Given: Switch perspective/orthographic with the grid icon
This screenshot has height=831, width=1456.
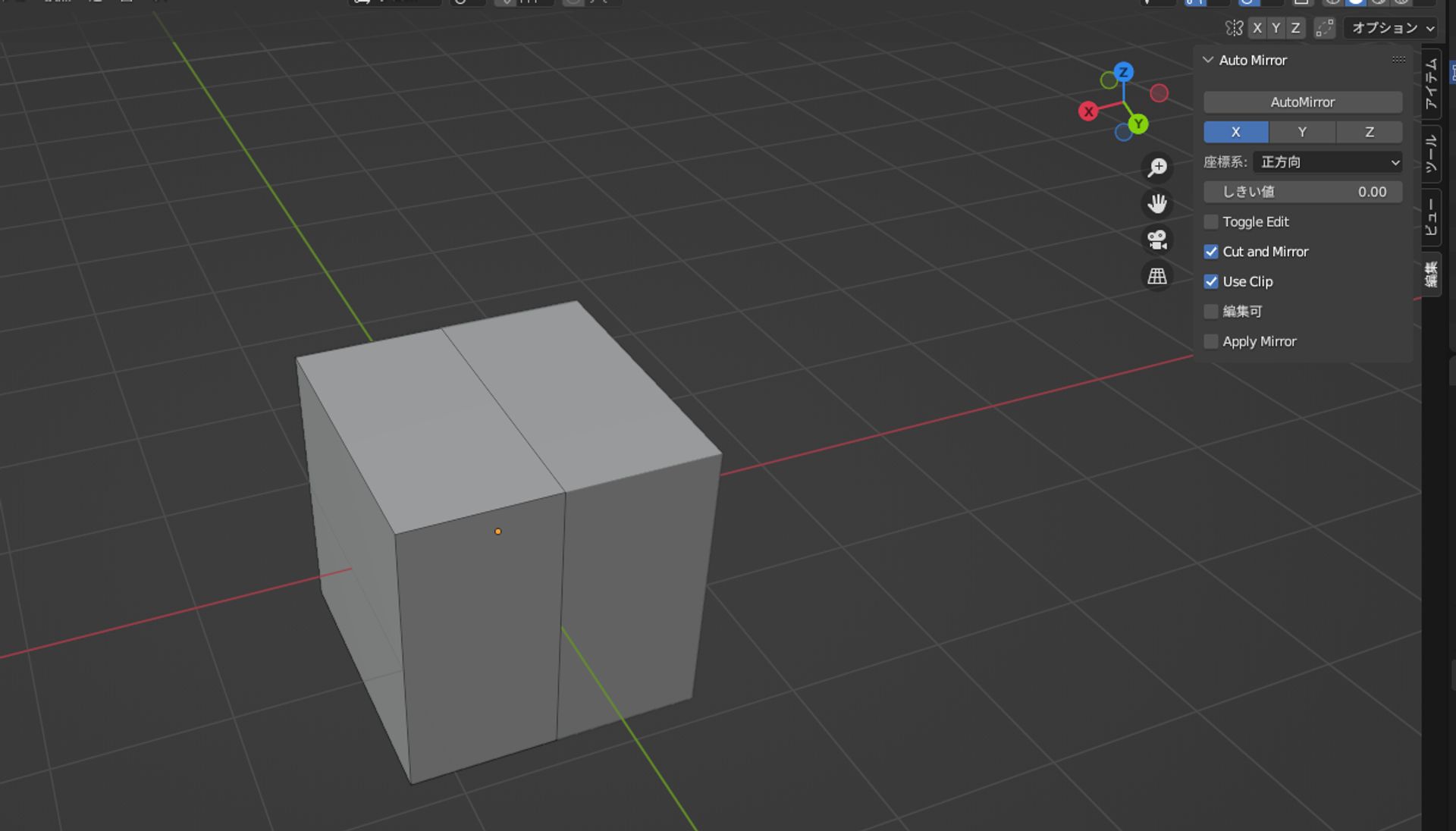Looking at the screenshot, I should [x=1157, y=276].
